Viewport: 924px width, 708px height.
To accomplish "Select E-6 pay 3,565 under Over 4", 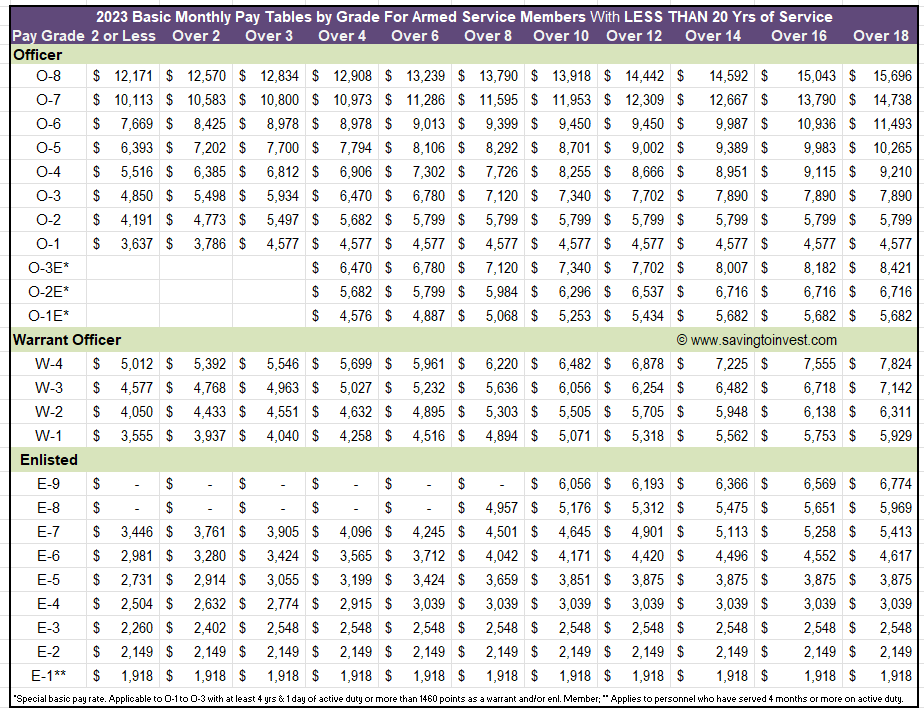I will [356, 556].
